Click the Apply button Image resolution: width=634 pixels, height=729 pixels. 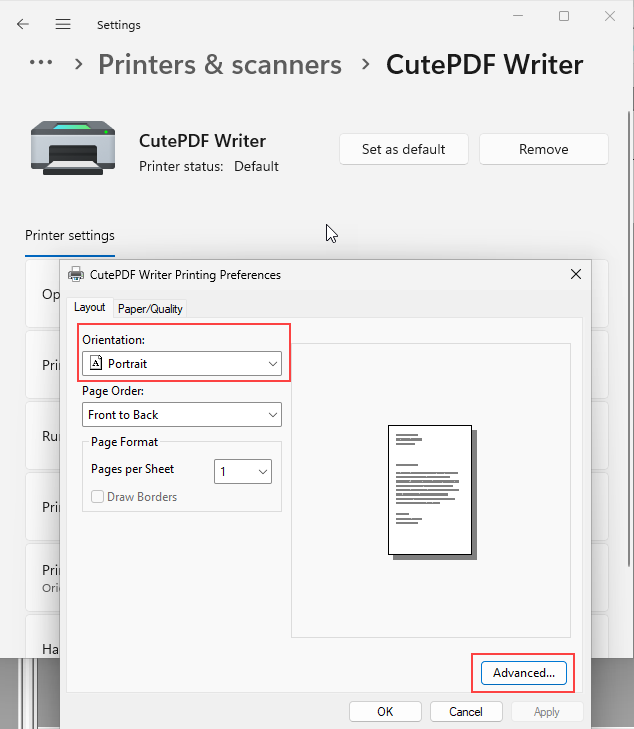pyautogui.click(x=547, y=712)
